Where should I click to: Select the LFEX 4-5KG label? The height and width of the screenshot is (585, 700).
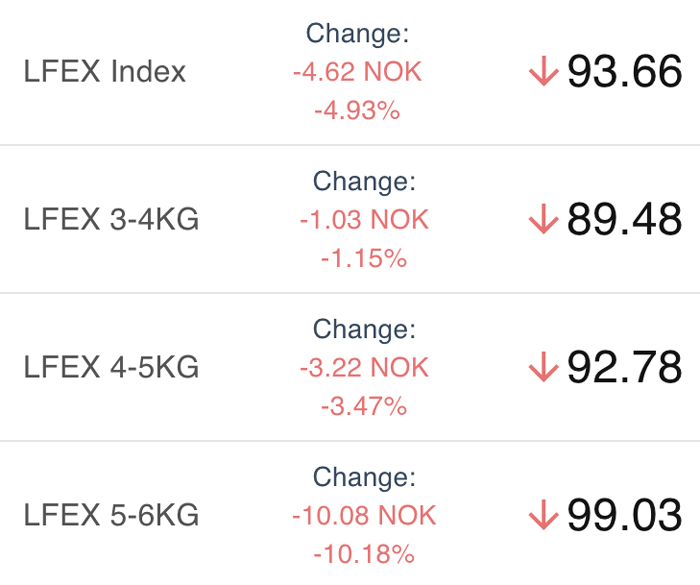(111, 367)
